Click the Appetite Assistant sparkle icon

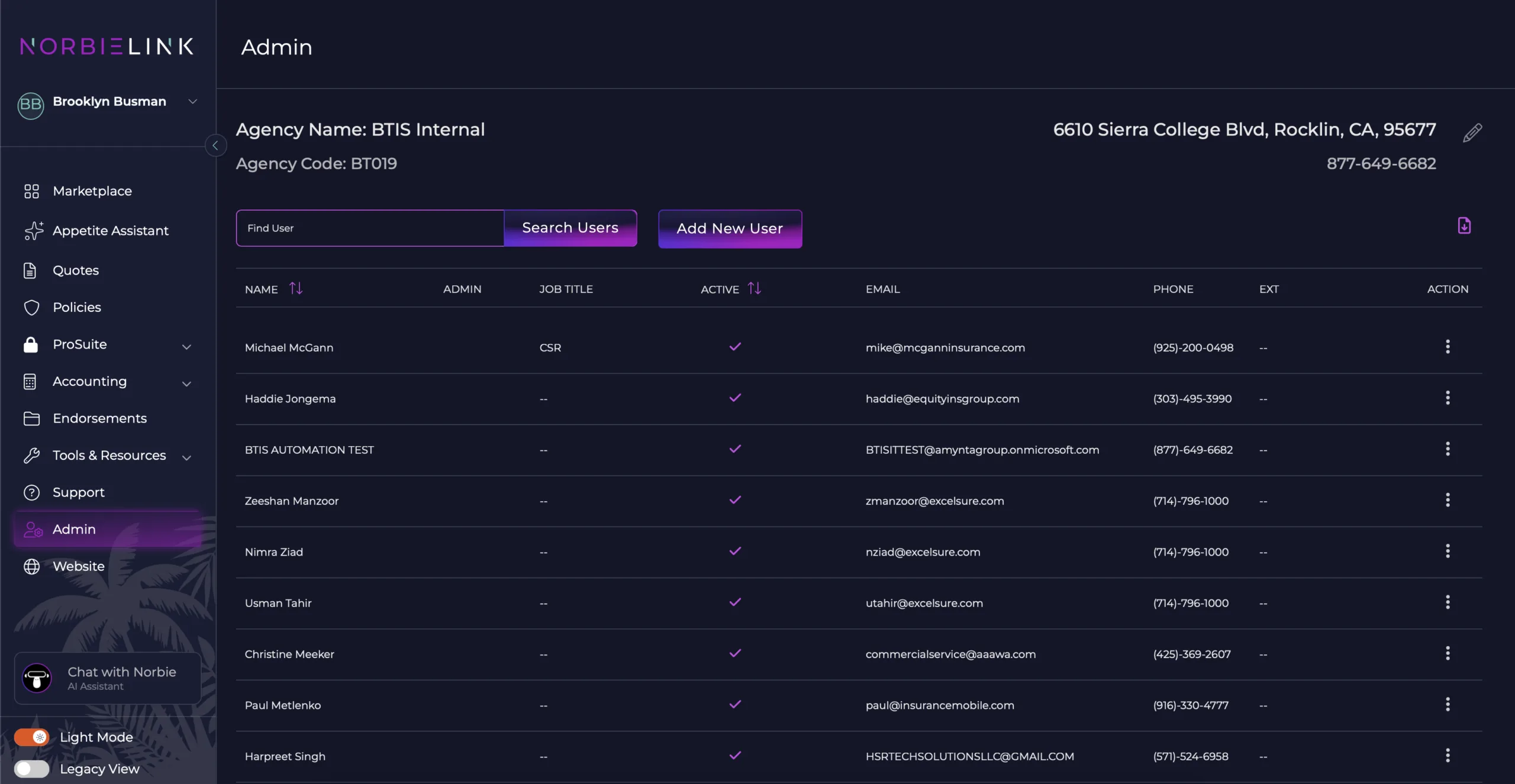[33, 230]
